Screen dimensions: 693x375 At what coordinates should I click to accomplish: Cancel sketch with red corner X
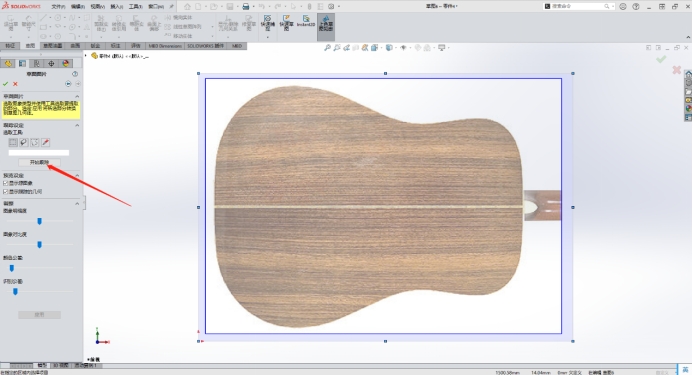pyautogui.click(x=676, y=70)
